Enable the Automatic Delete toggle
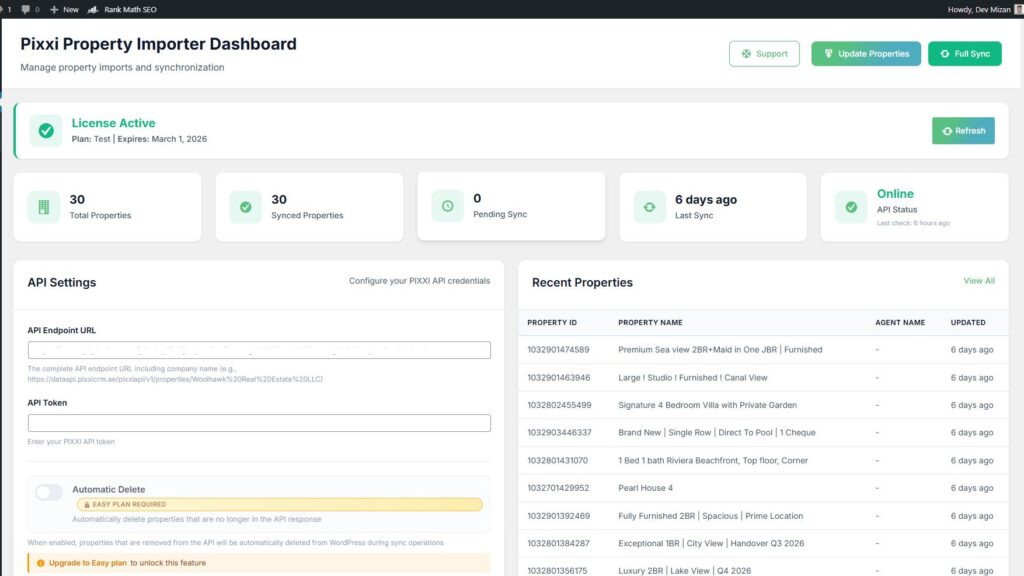This screenshot has width=1024, height=576. click(x=49, y=492)
